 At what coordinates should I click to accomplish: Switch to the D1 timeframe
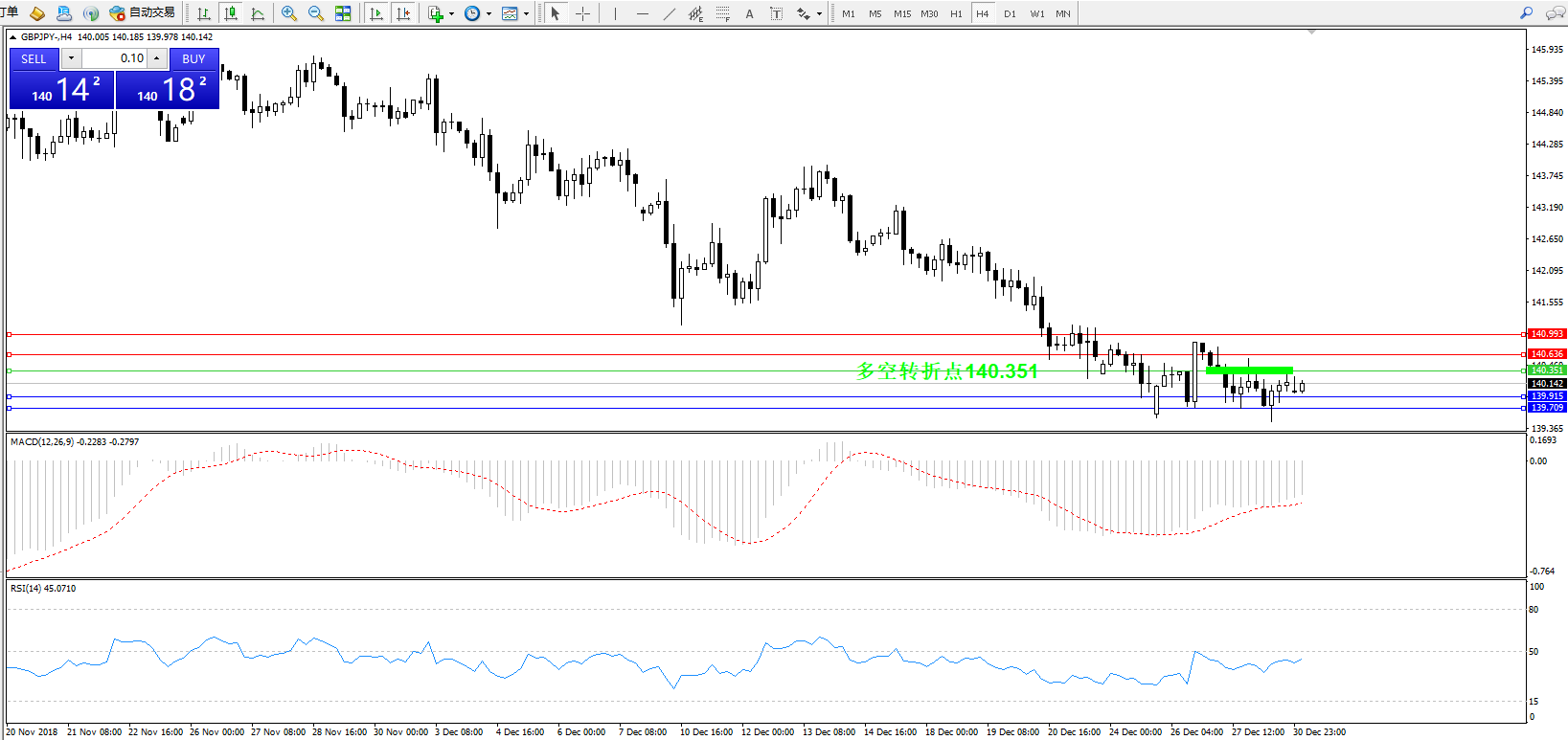pos(1010,13)
